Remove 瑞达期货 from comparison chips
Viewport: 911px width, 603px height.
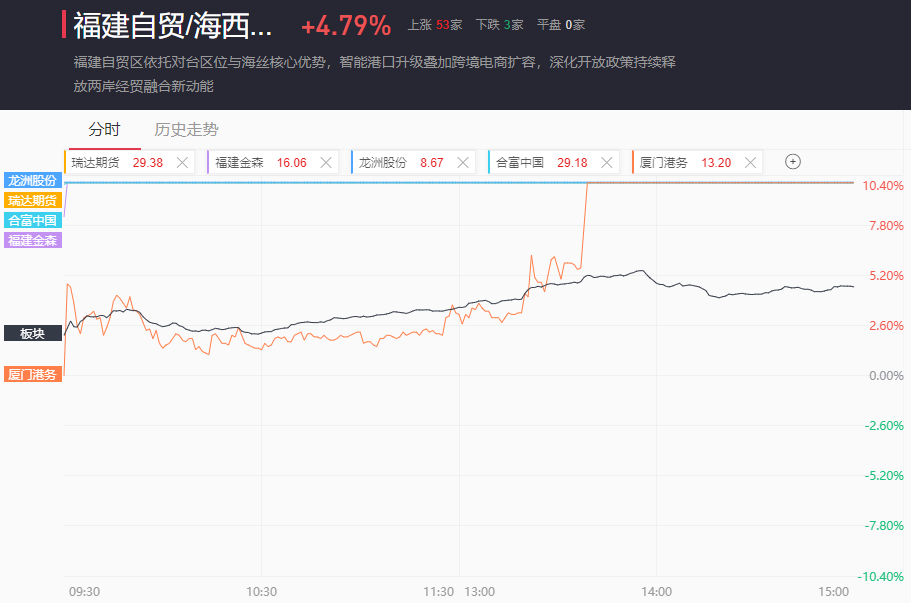point(182,162)
